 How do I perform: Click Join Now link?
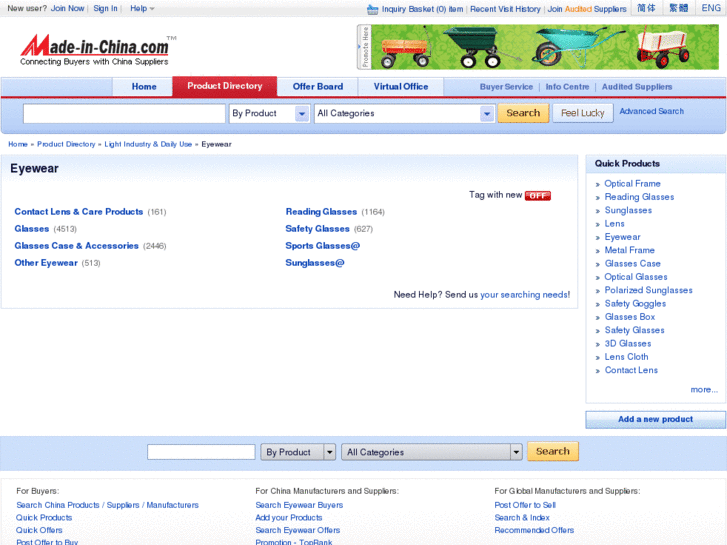coord(67,8)
